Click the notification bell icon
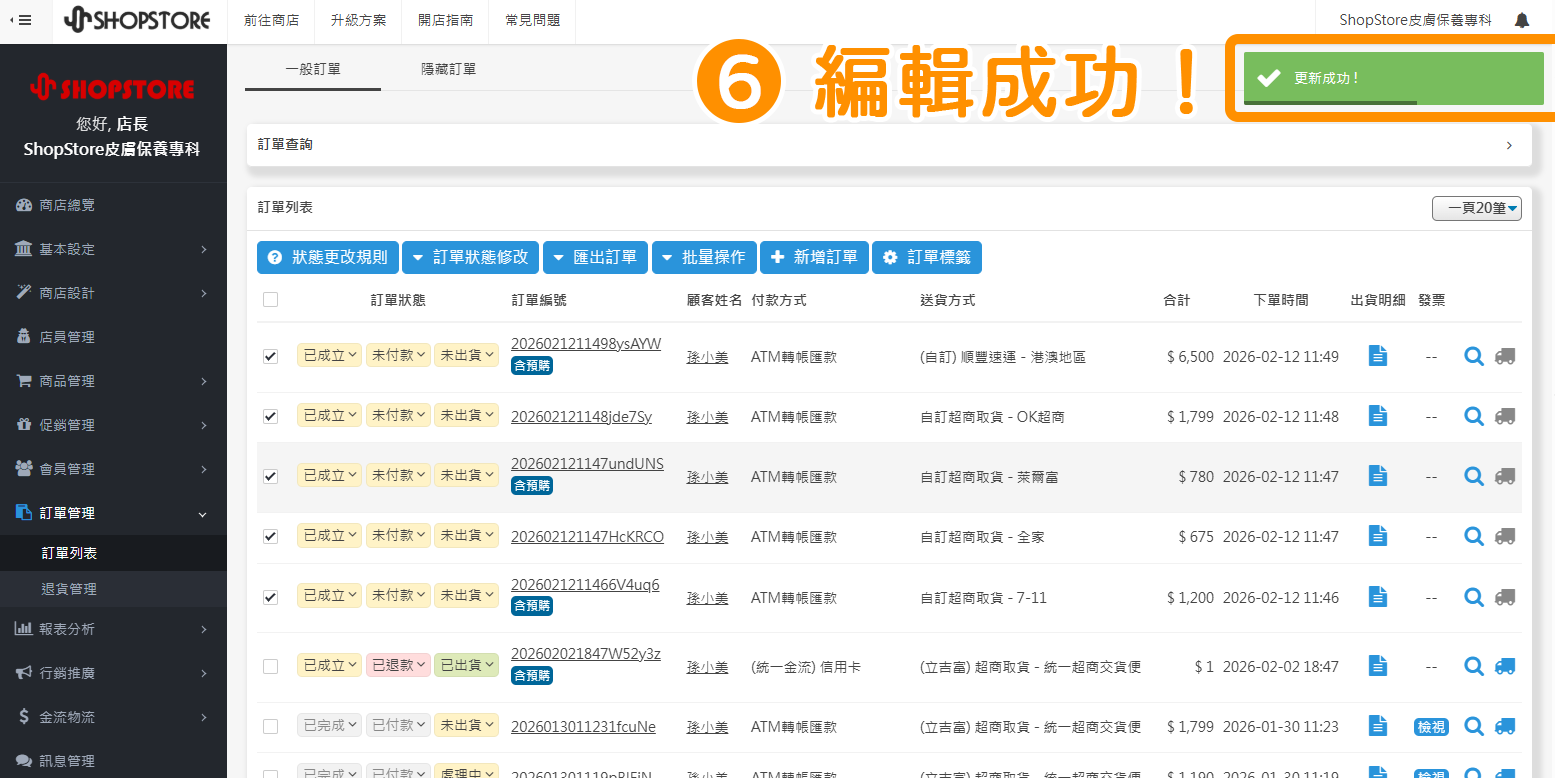 coord(1522,20)
